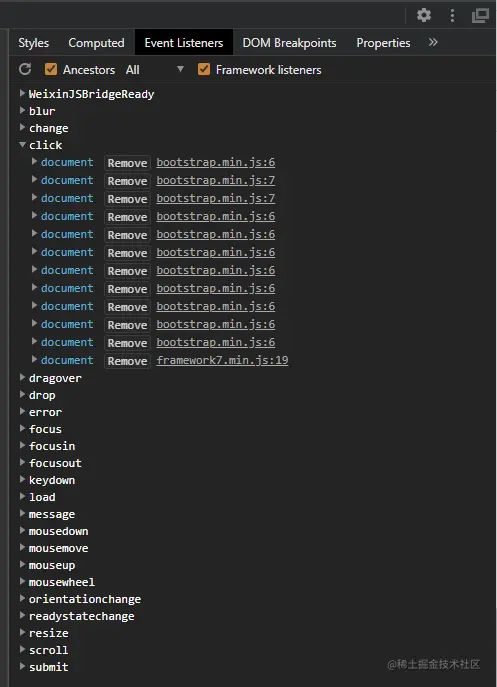Refresh the event listeners list
This screenshot has width=497, height=687.
(x=25, y=69)
